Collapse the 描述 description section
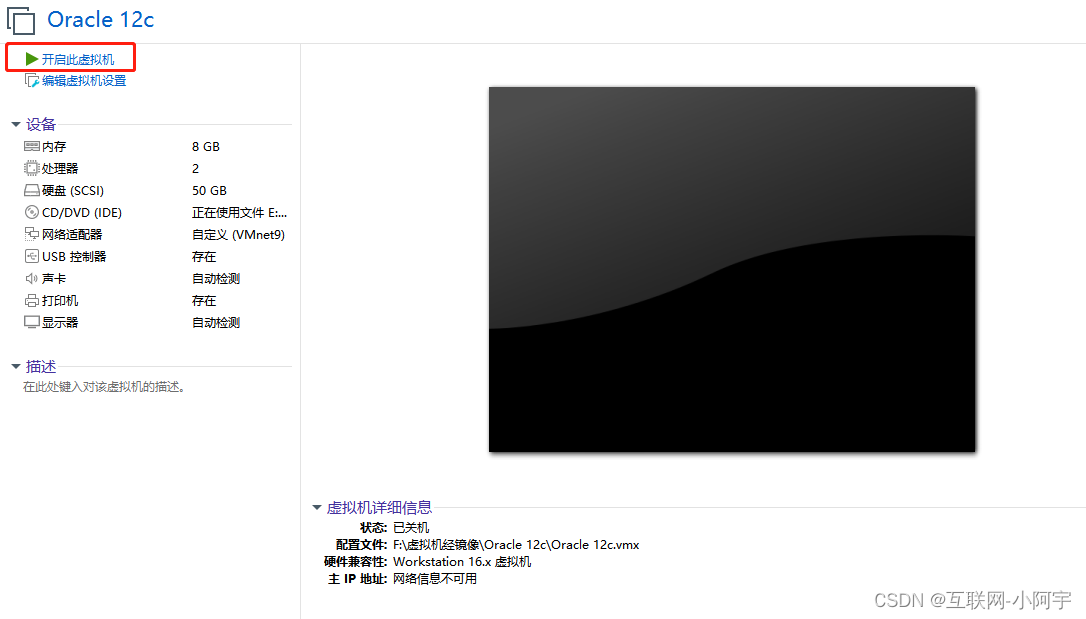The image size is (1086, 619). click(15, 366)
